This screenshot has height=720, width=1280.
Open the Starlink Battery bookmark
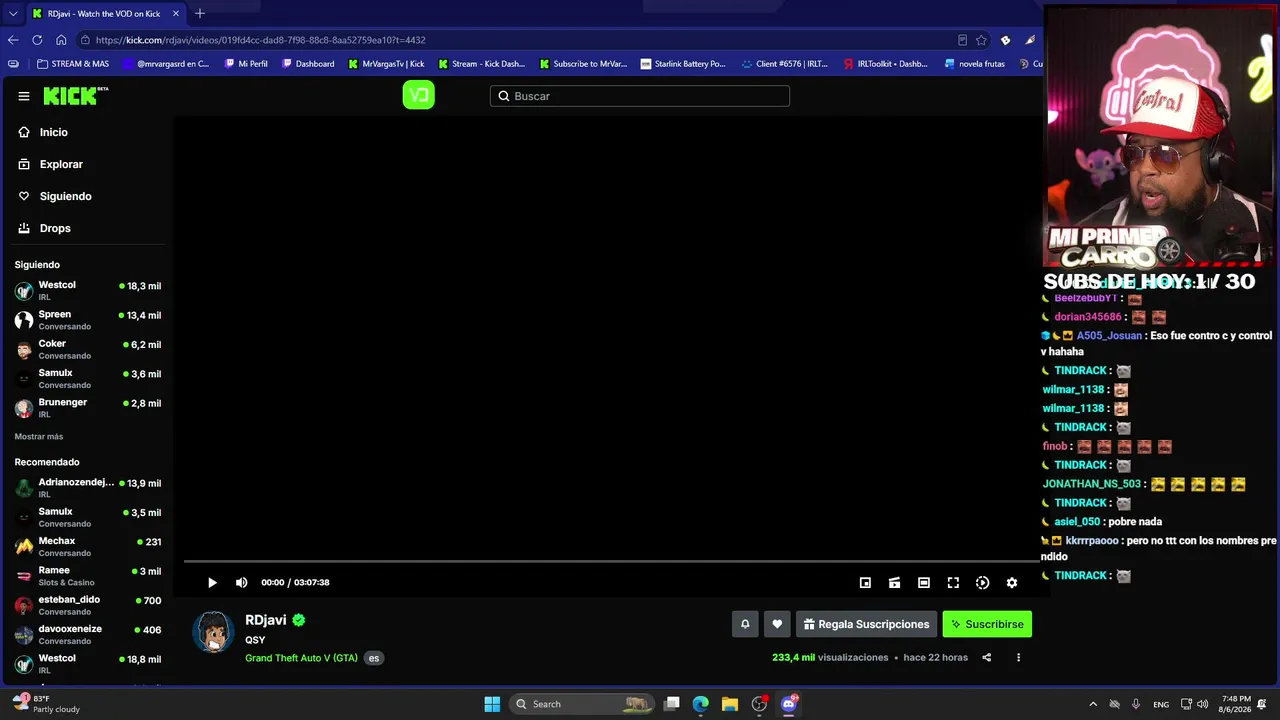coord(683,64)
